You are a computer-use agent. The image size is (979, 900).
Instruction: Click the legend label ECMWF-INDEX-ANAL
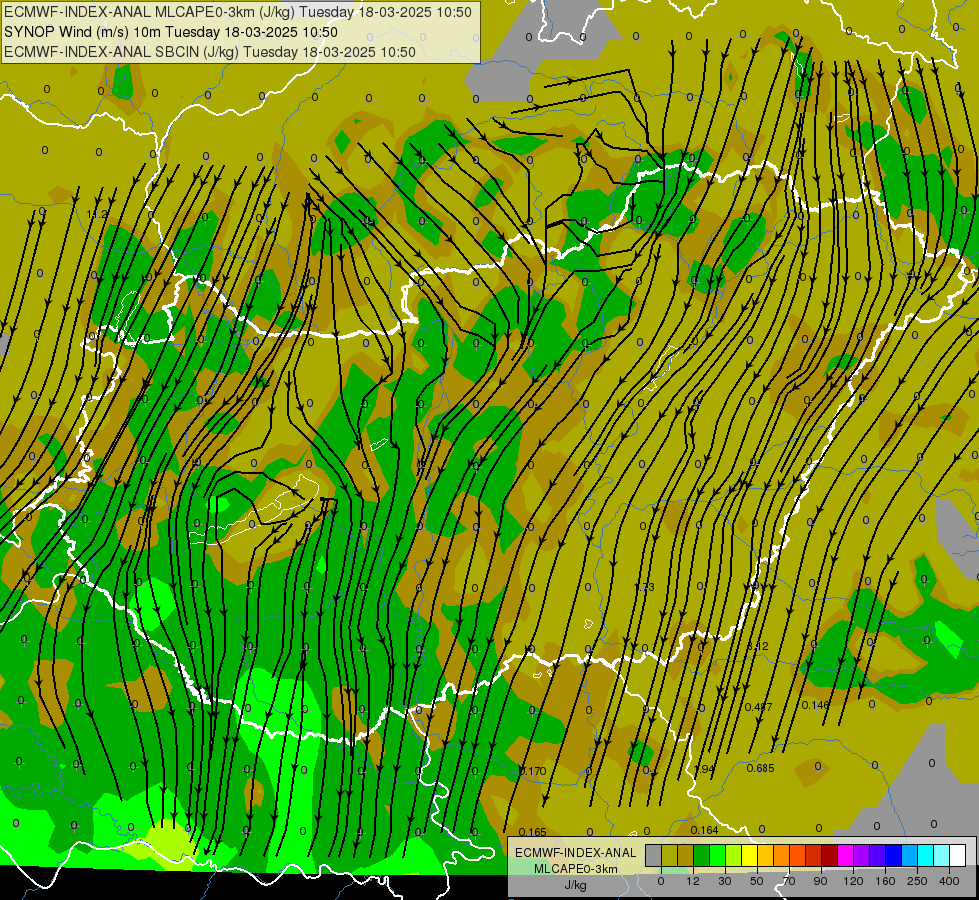(575, 853)
